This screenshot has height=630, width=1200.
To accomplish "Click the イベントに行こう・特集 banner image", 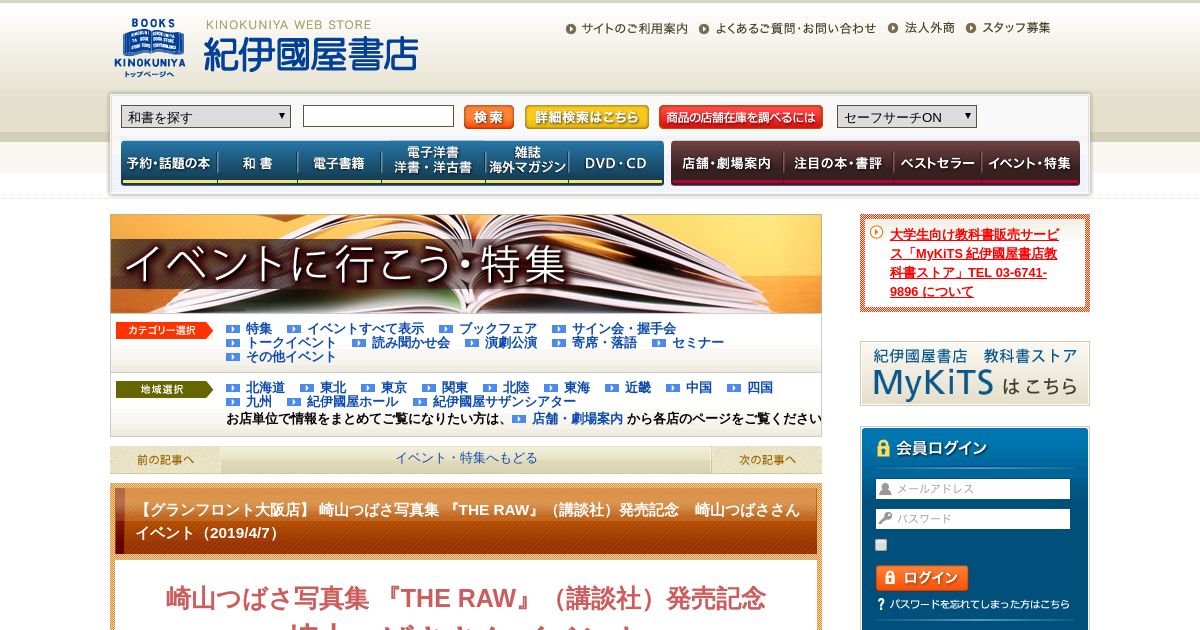I will 466,264.
